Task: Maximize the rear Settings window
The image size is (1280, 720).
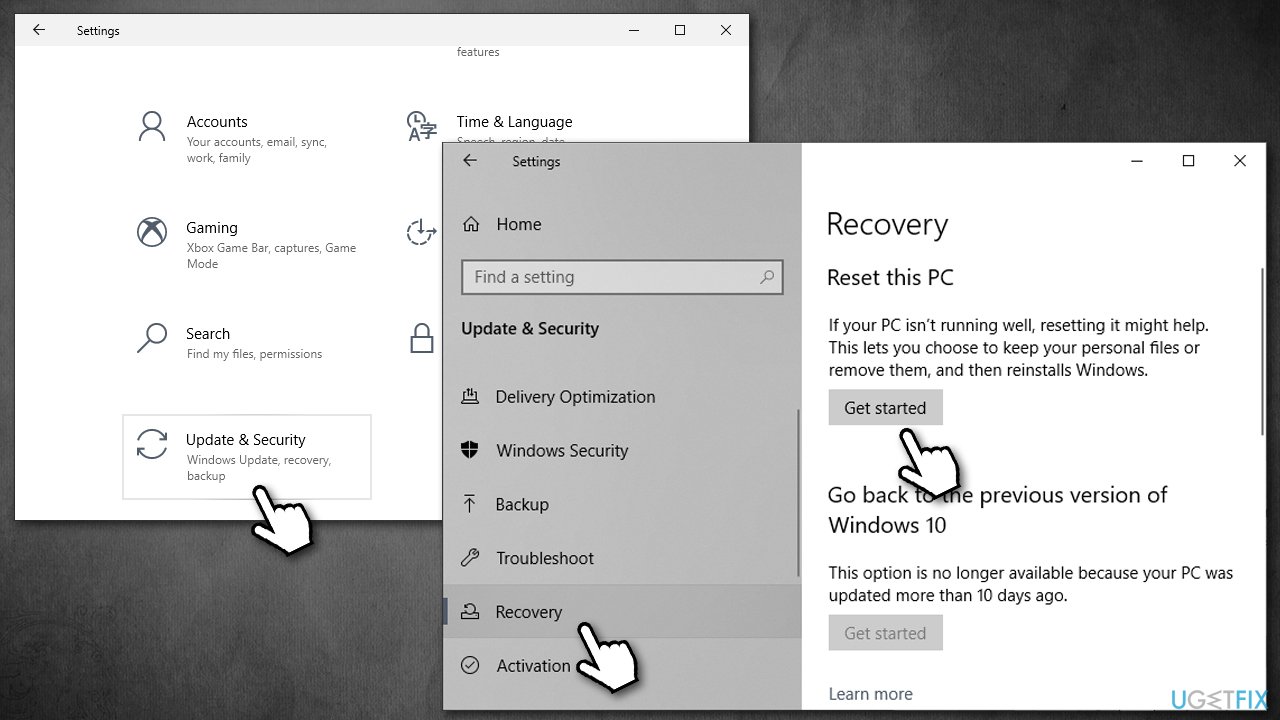Action: point(680,30)
